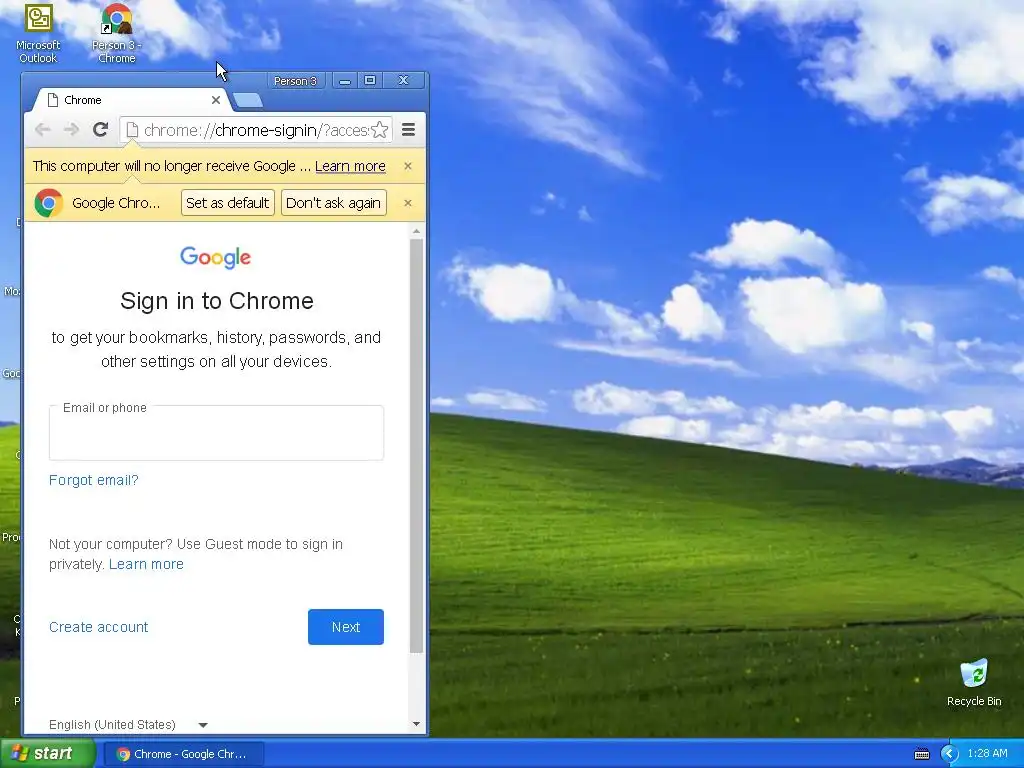1024x768 pixels.
Task: Reload the page with refresh icon
Action: 100,129
